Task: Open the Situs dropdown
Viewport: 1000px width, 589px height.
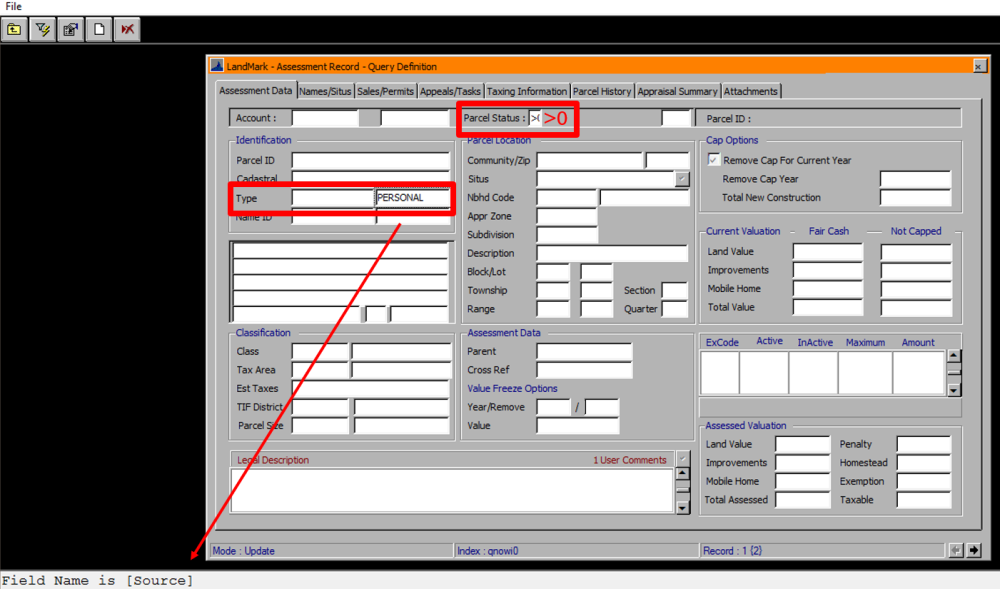Action: [x=681, y=178]
